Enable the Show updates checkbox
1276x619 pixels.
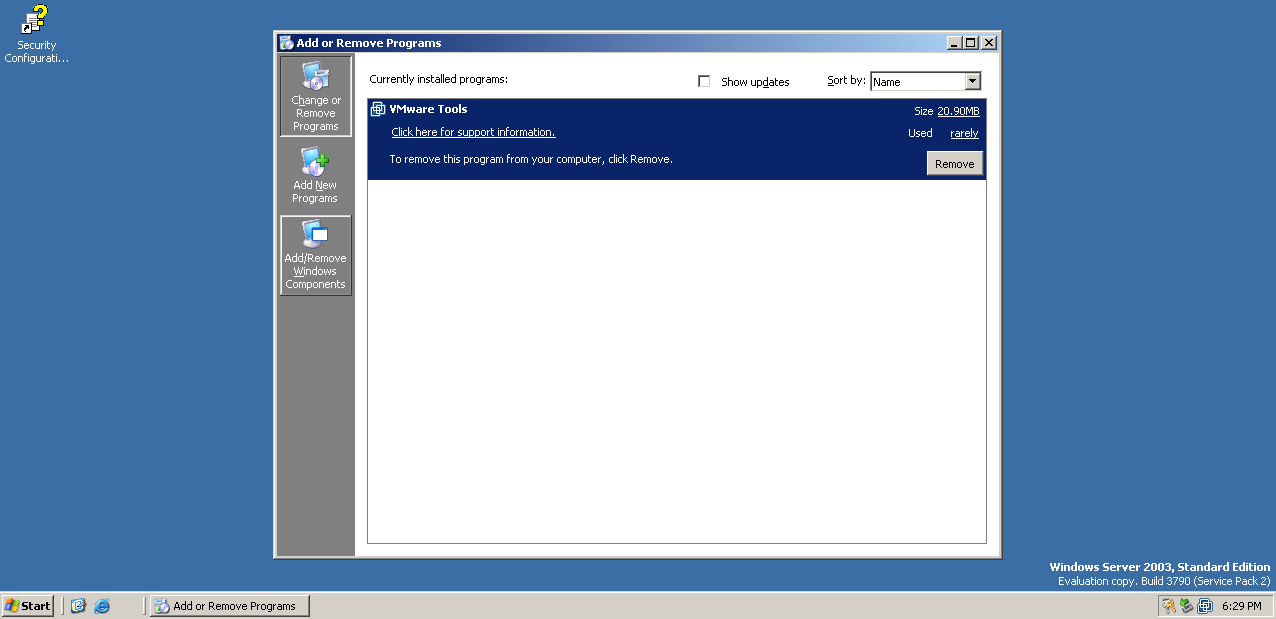coord(704,82)
